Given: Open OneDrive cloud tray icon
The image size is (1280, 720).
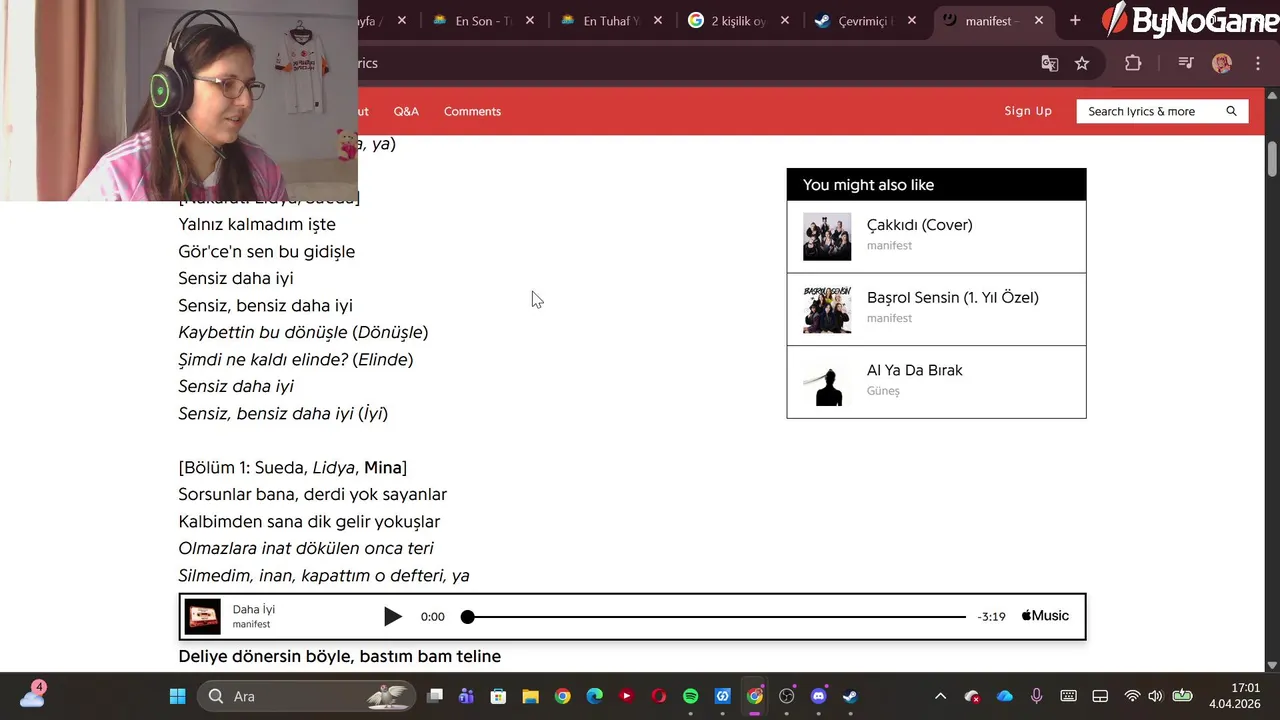Looking at the screenshot, I should pyautogui.click(x=1005, y=696).
